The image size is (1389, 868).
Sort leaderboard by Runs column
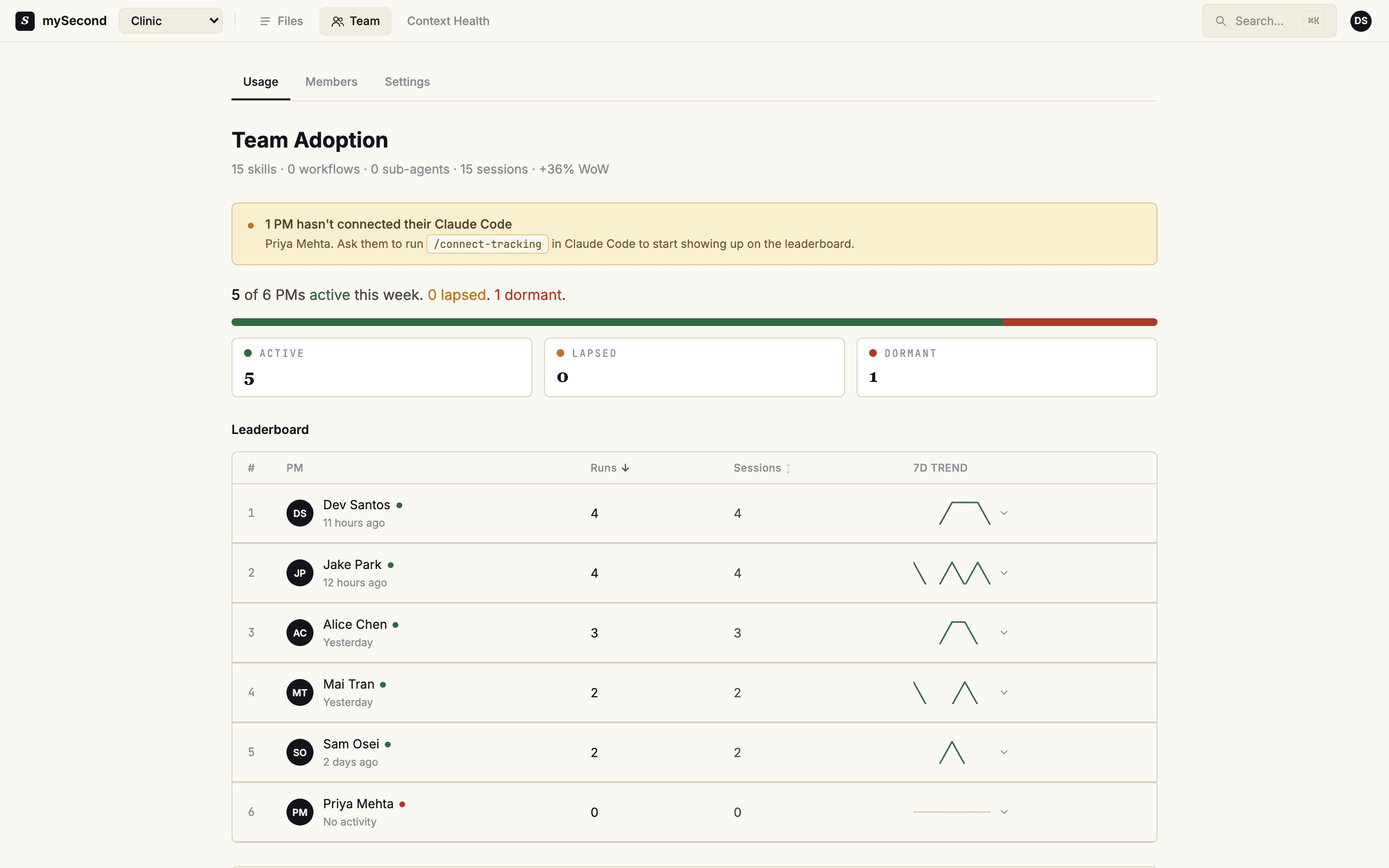tap(610, 468)
